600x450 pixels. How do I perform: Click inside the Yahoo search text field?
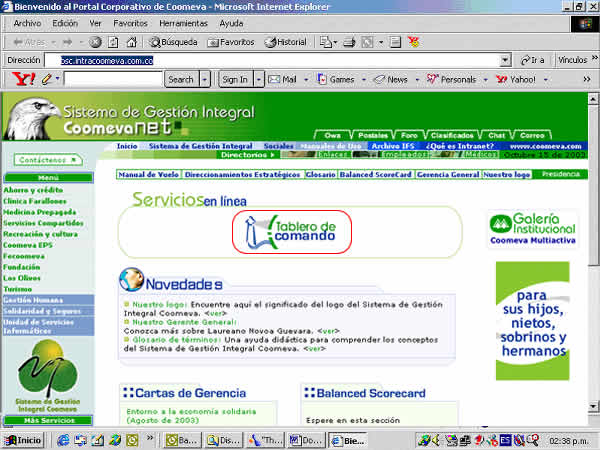(112, 79)
